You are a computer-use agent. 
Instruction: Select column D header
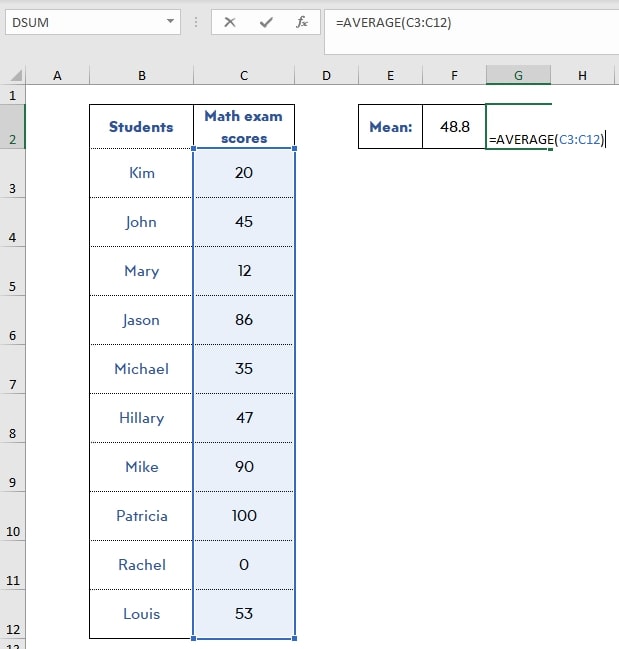(x=326, y=75)
